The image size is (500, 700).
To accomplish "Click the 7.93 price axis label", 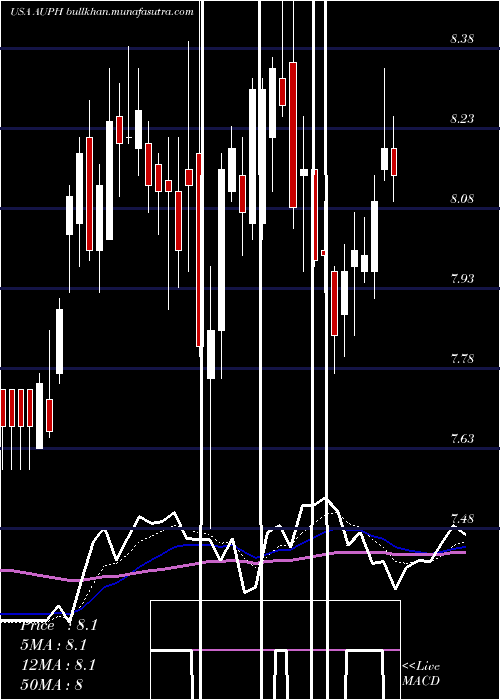I will pos(462,279).
